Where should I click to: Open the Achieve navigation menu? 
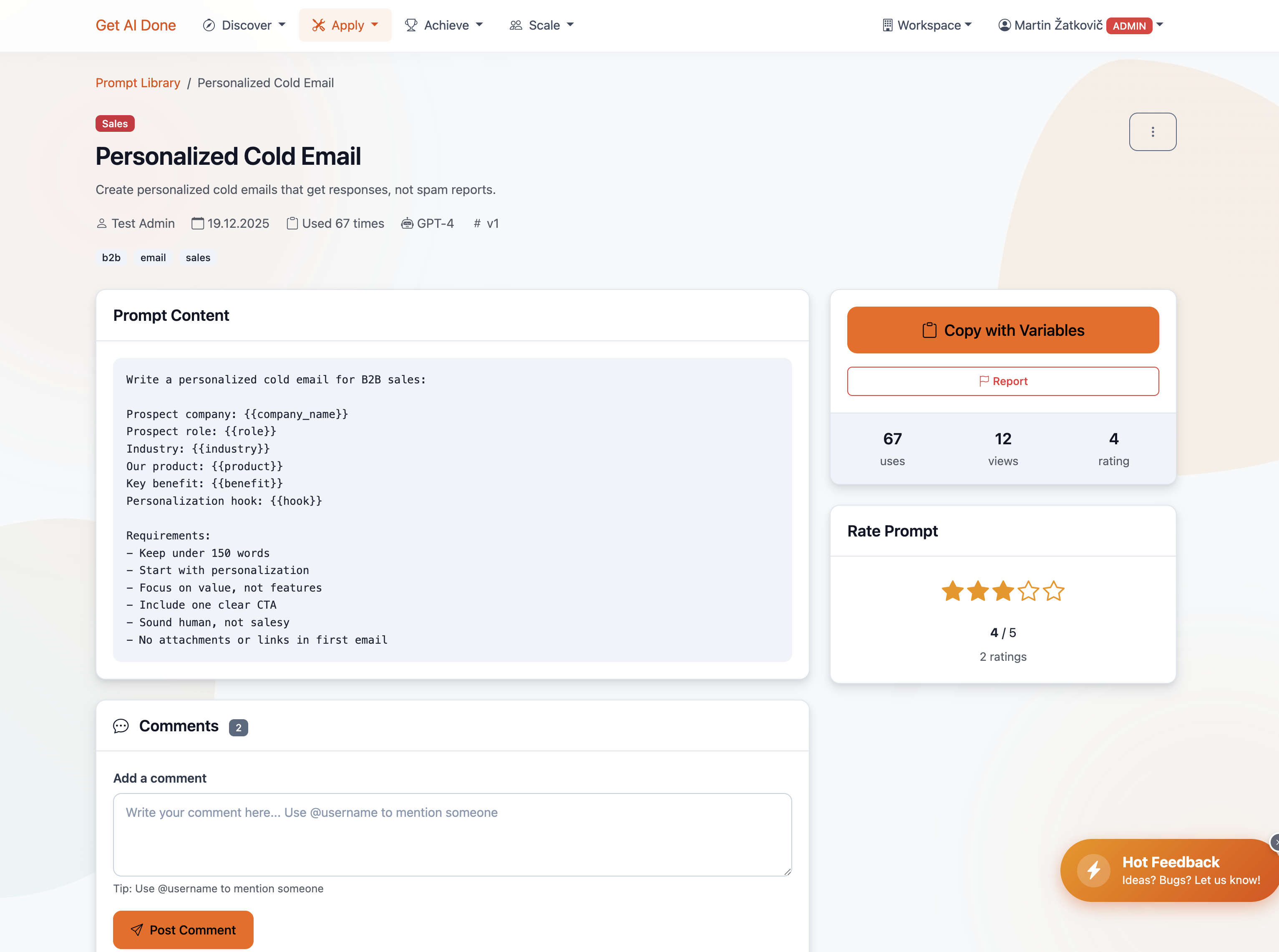pos(444,25)
